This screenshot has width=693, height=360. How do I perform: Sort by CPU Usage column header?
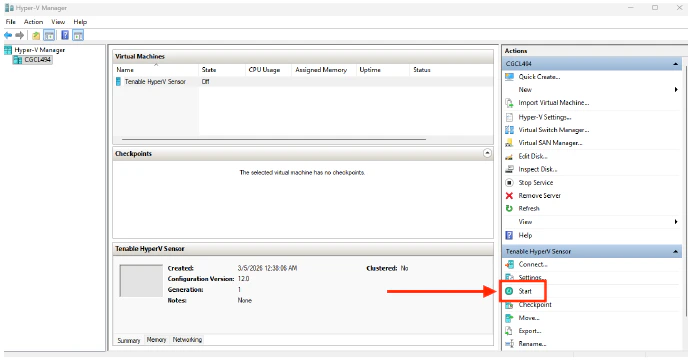click(269, 70)
